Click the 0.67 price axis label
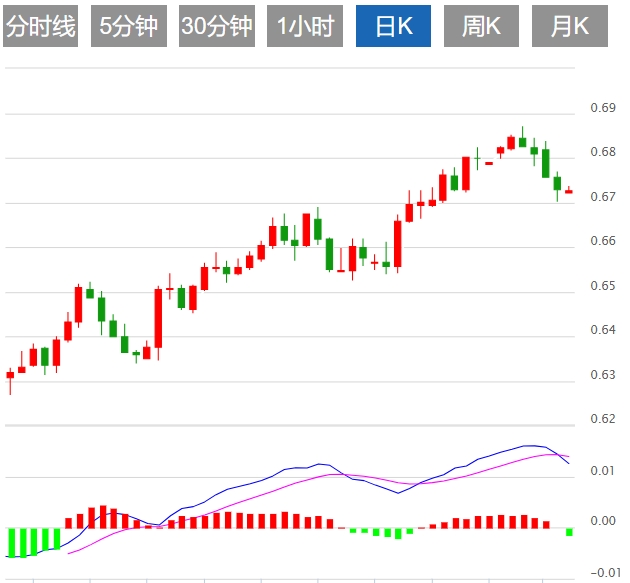630x583 pixels. click(603, 197)
